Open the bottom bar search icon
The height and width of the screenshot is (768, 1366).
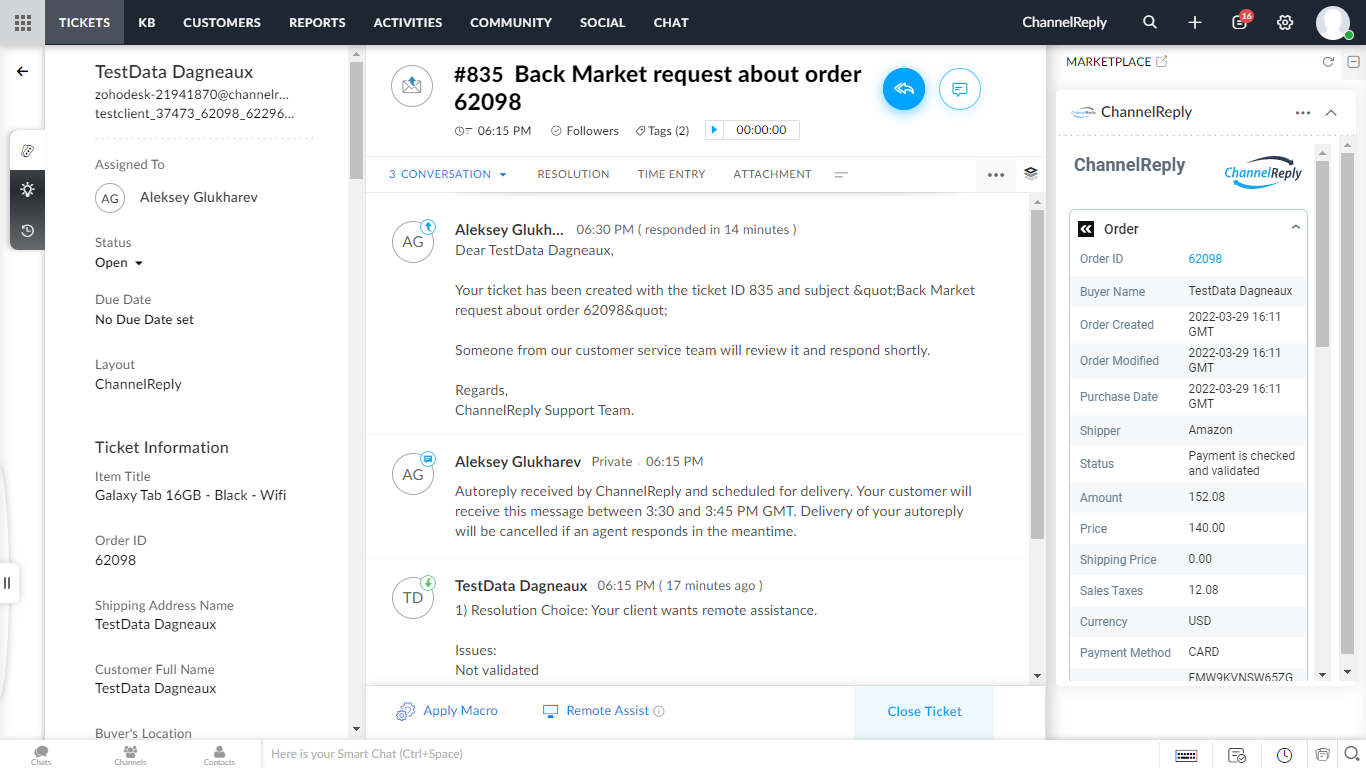1351,754
